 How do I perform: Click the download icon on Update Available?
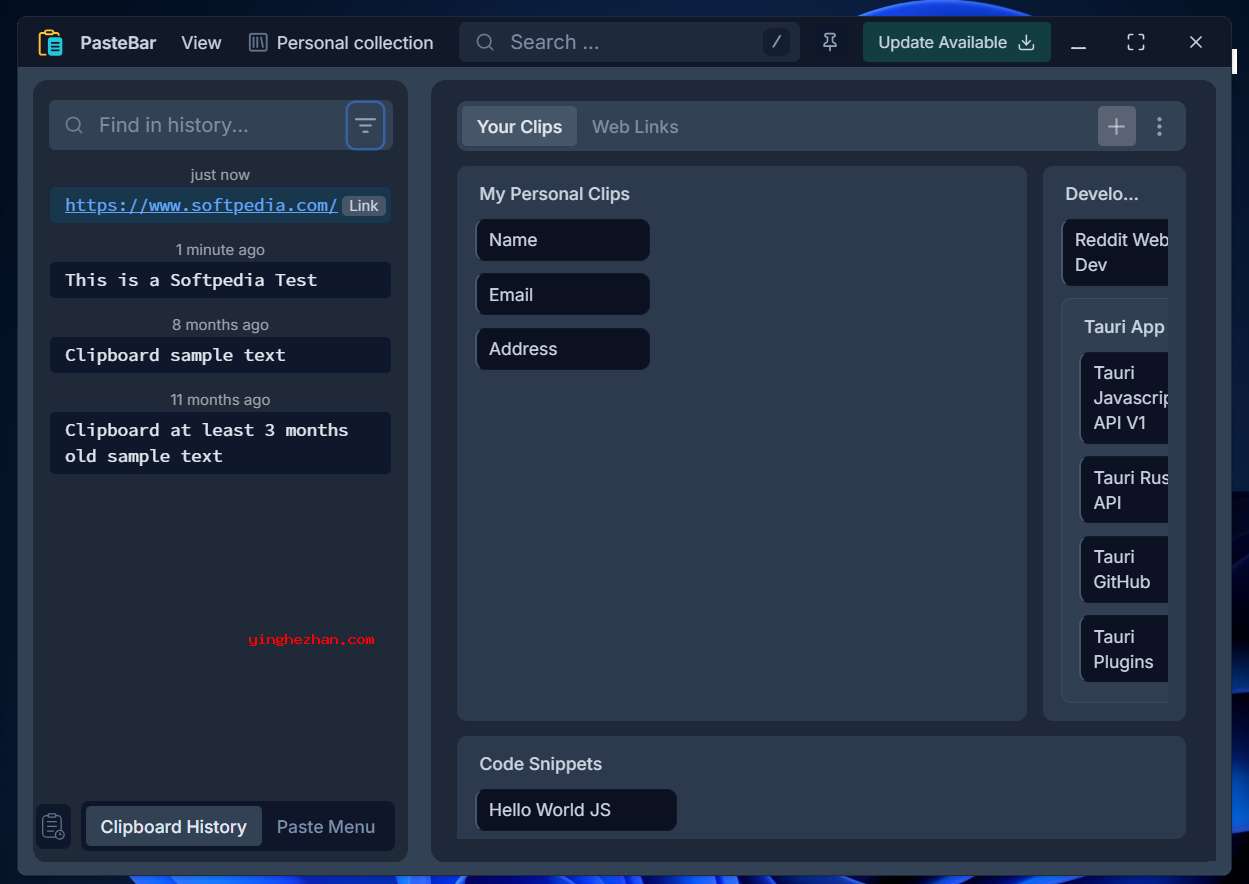(1026, 42)
